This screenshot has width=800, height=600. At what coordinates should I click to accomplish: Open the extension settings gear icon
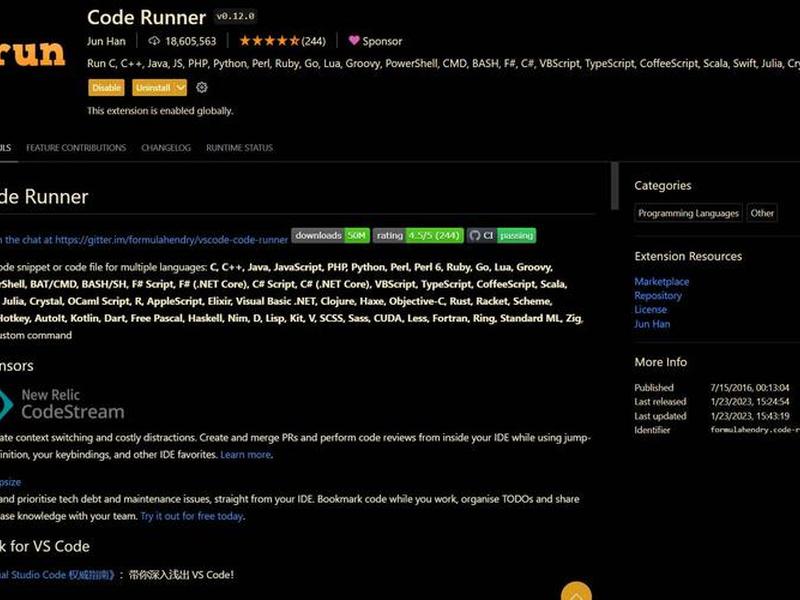tap(202, 87)
